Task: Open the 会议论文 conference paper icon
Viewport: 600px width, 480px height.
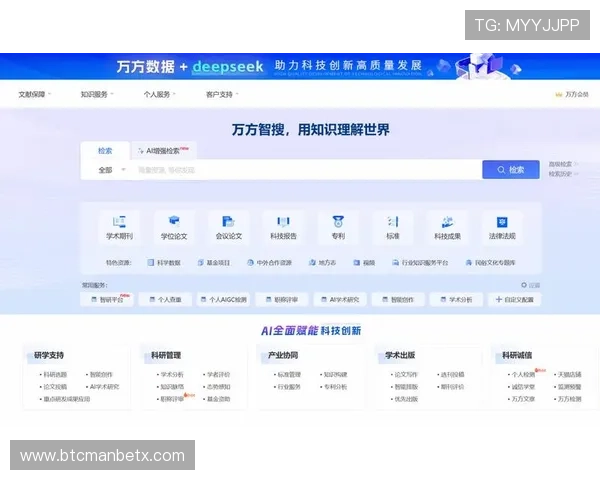Action: [228, 222]
